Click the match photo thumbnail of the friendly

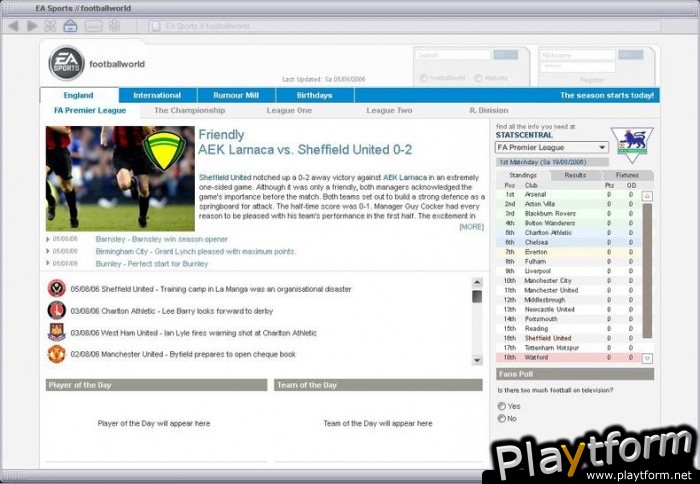click(x=120, y=179)
